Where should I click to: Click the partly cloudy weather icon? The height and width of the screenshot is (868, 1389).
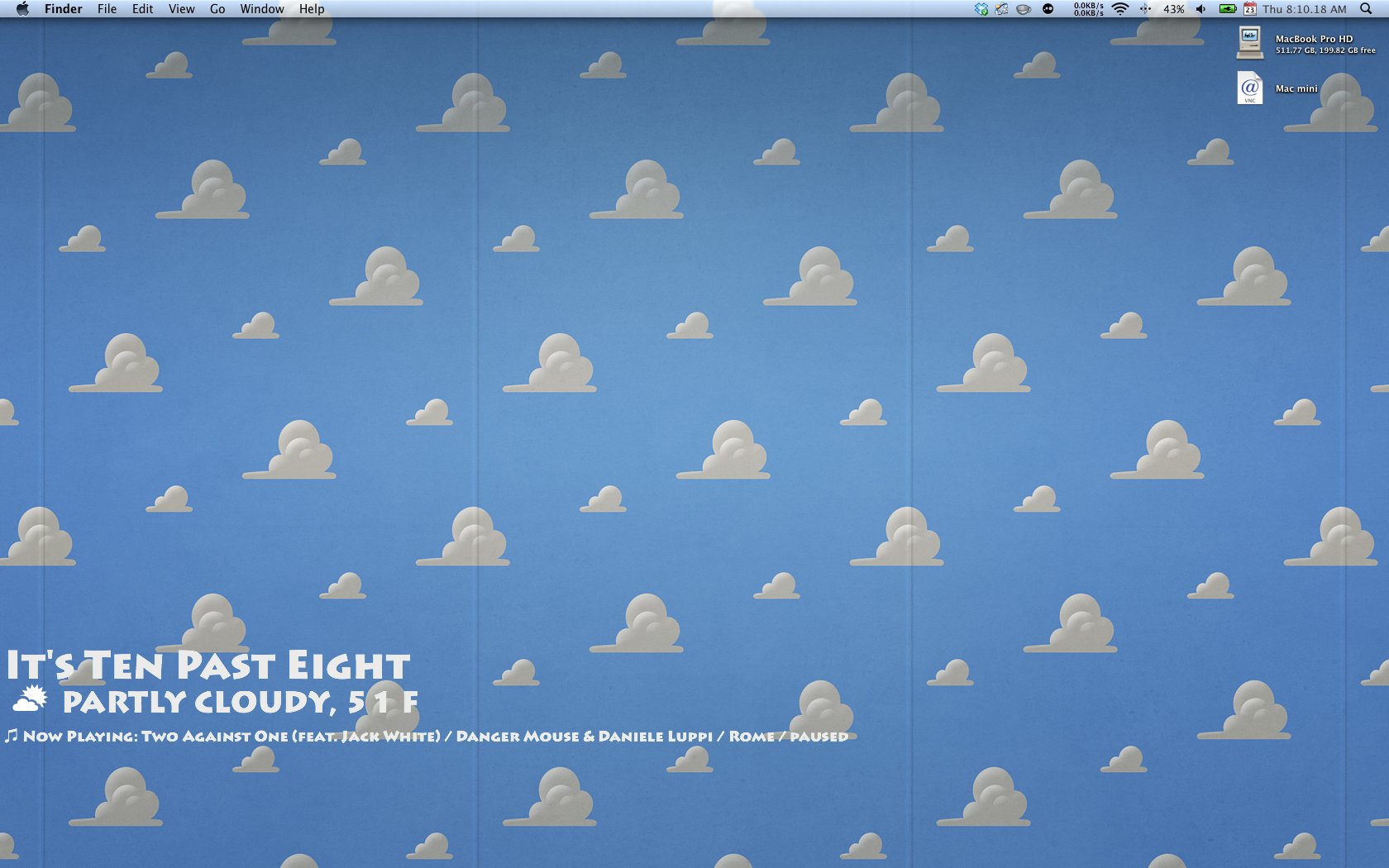[x=30, y=699]
